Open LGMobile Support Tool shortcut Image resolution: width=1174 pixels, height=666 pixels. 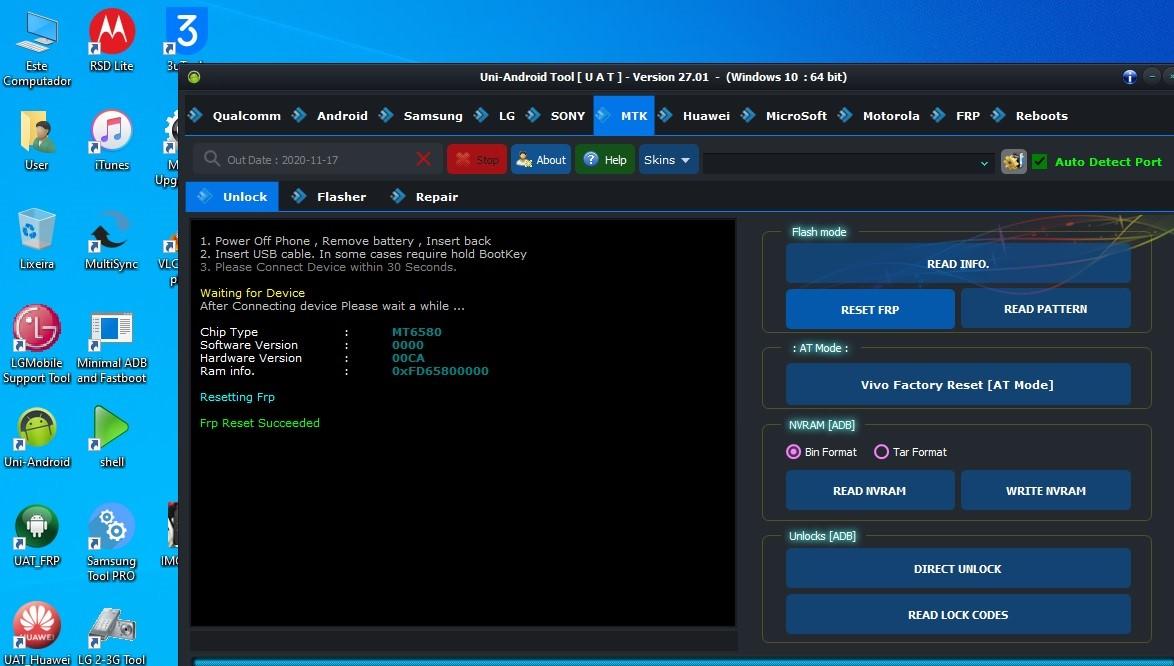pyautogui.click(x=36, y=344)
